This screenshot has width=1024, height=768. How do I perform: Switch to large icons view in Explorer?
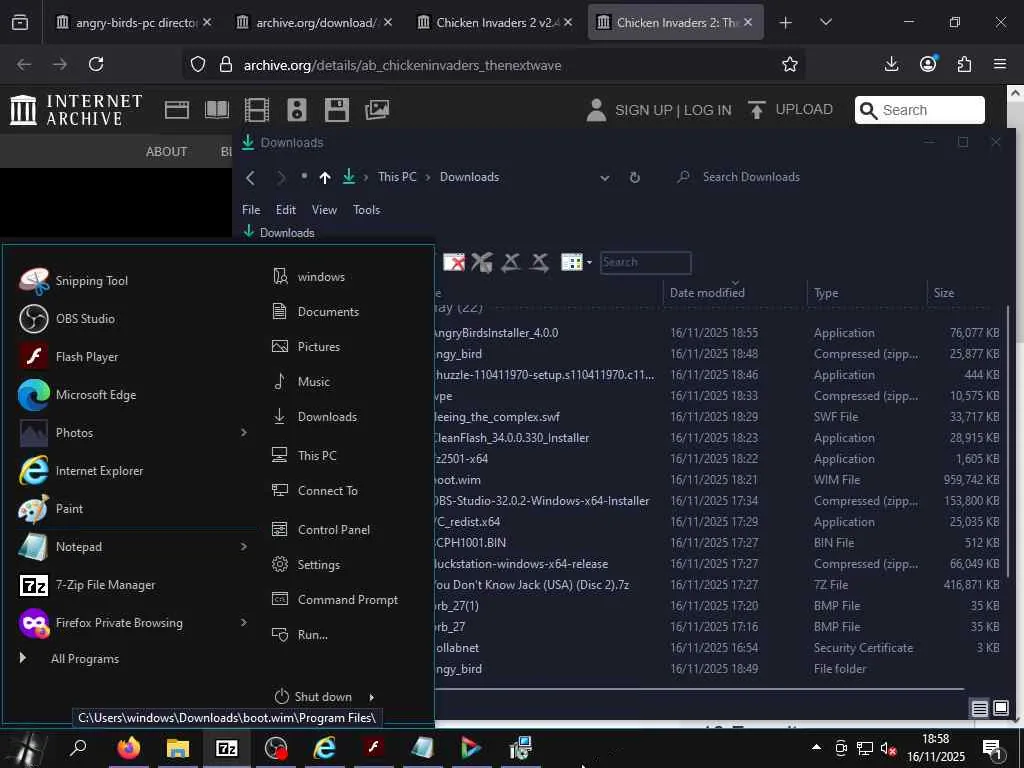pyautogui.click(x=1000, y=708)
